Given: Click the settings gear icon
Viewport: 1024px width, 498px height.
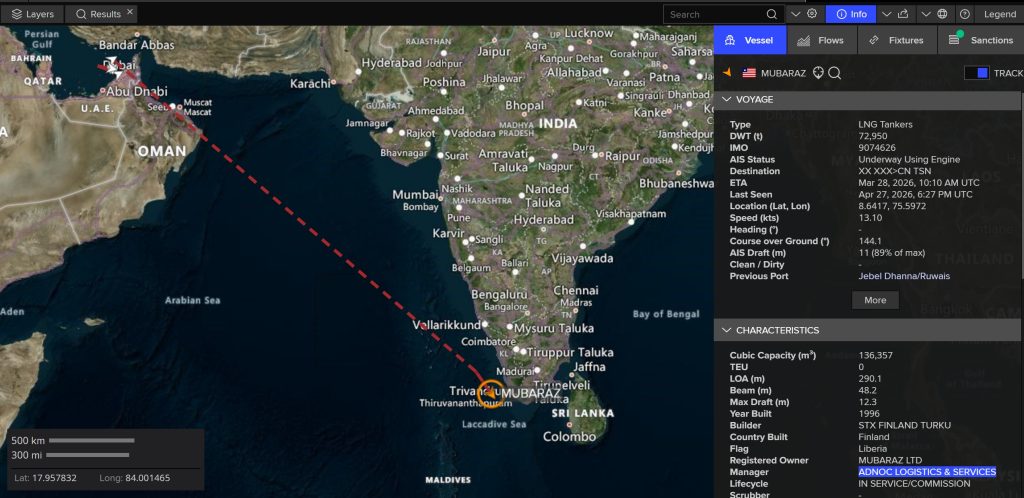Looking at the screenshot, I should coord(812,14).
